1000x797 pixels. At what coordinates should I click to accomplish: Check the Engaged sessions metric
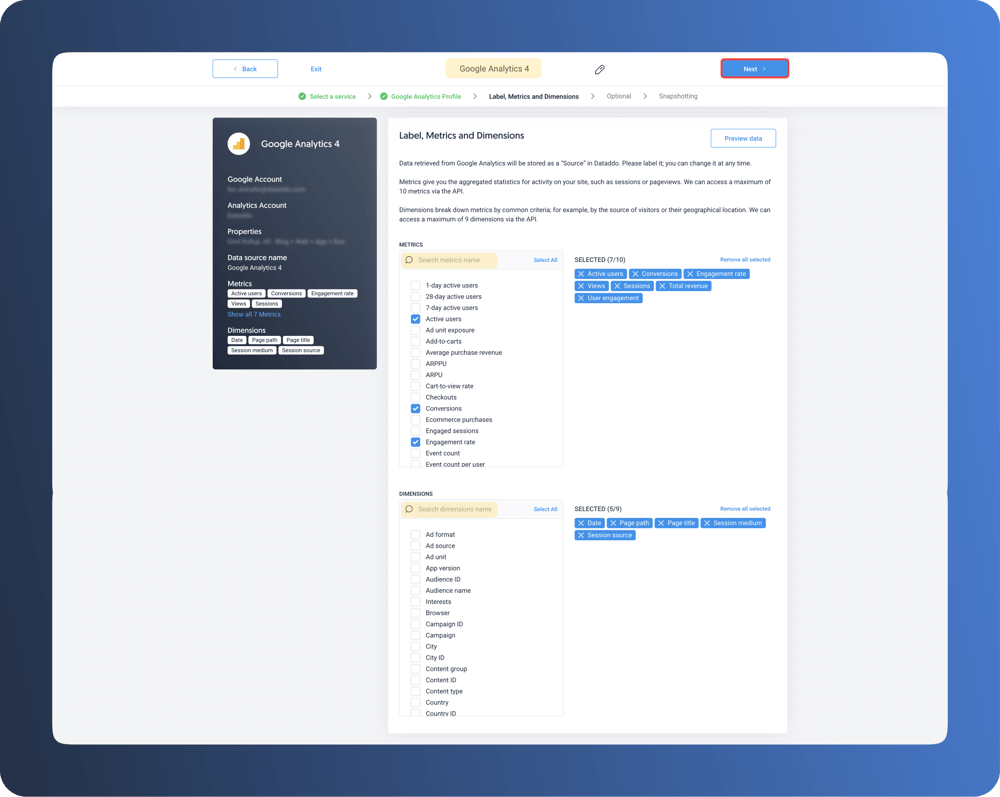415,431
